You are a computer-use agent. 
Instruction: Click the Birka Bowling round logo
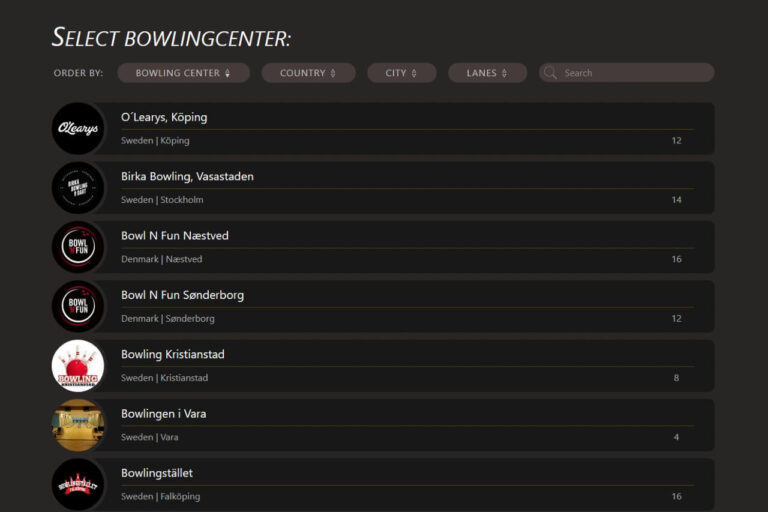click(78, 188)
